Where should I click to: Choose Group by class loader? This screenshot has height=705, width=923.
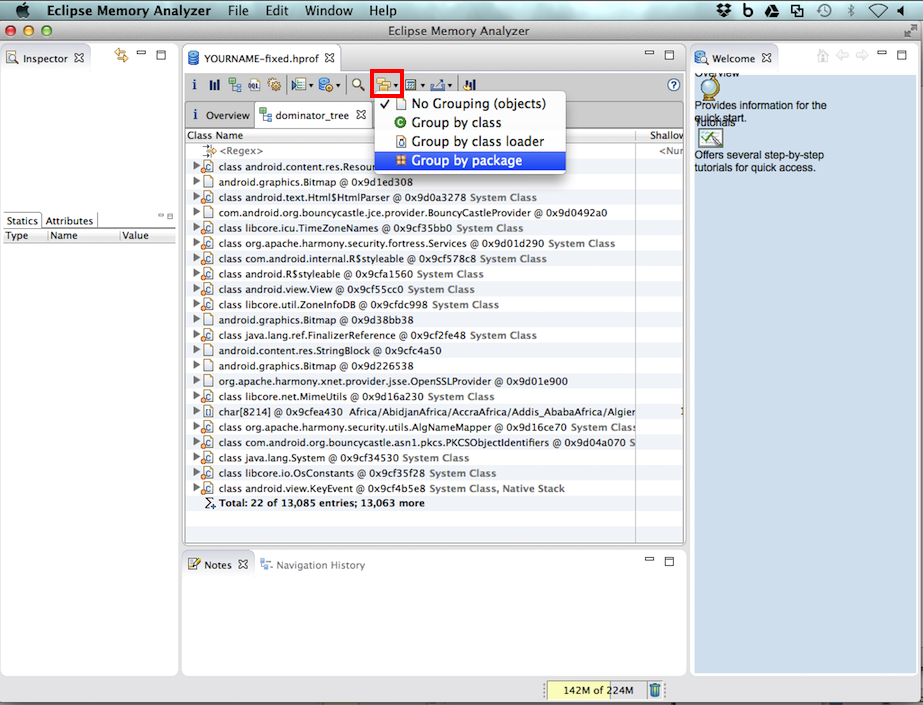coord(470,141)
